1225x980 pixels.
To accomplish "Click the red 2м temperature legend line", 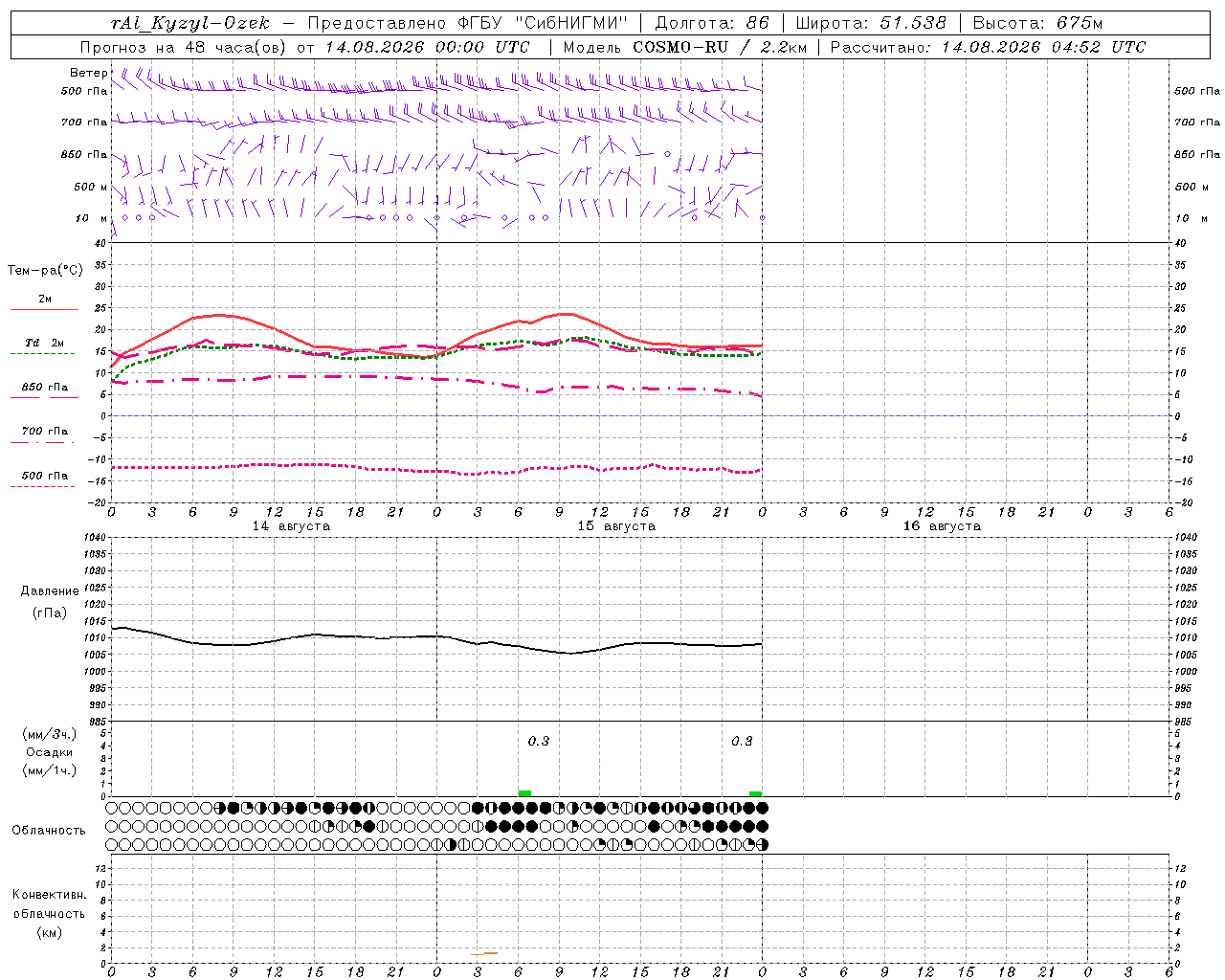I will (44, 309).
